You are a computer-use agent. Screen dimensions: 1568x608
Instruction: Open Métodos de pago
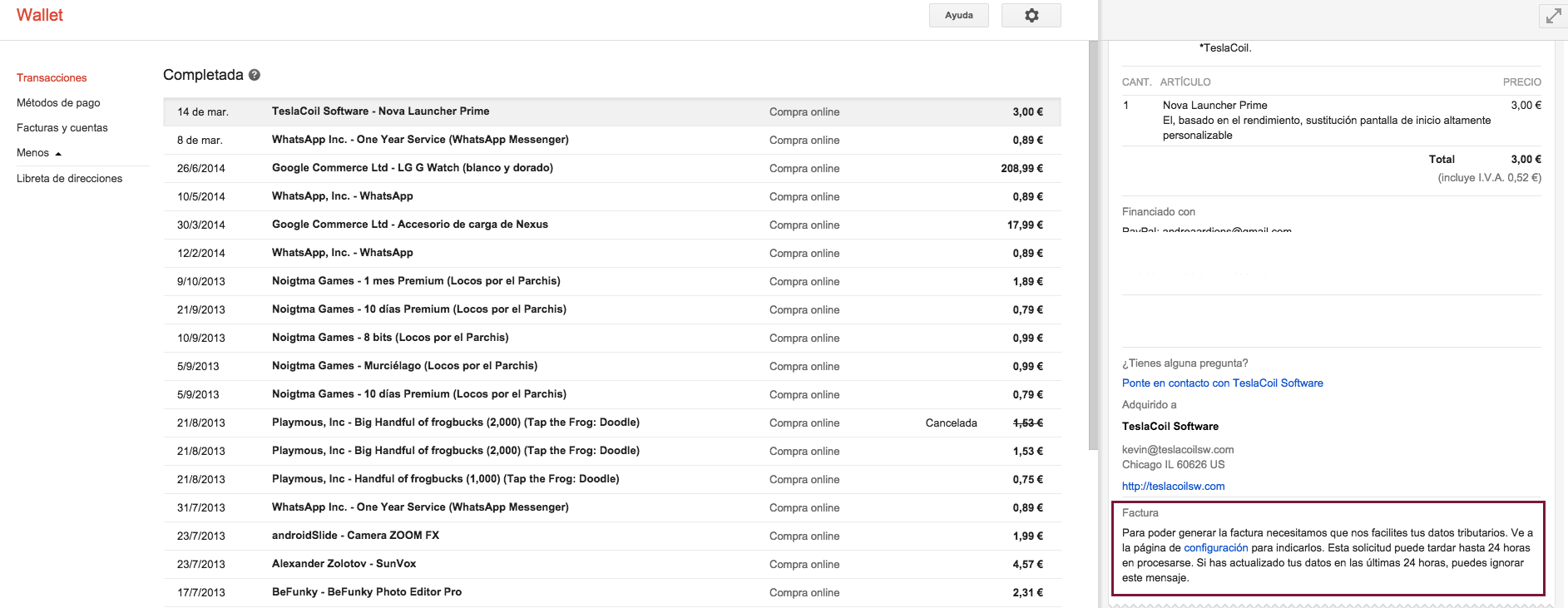(58, 102)
